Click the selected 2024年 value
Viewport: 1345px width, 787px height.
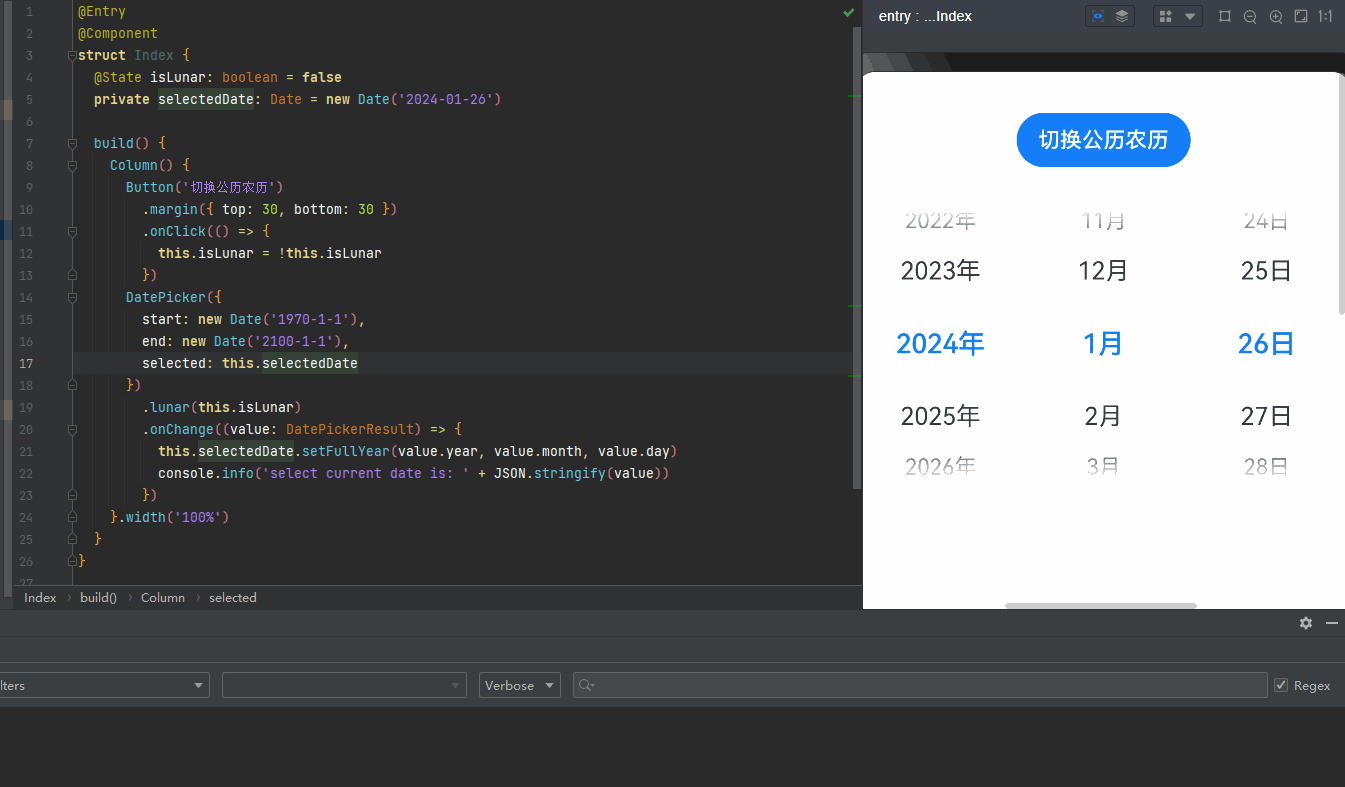pyautogui.click(x=940, y=343)
